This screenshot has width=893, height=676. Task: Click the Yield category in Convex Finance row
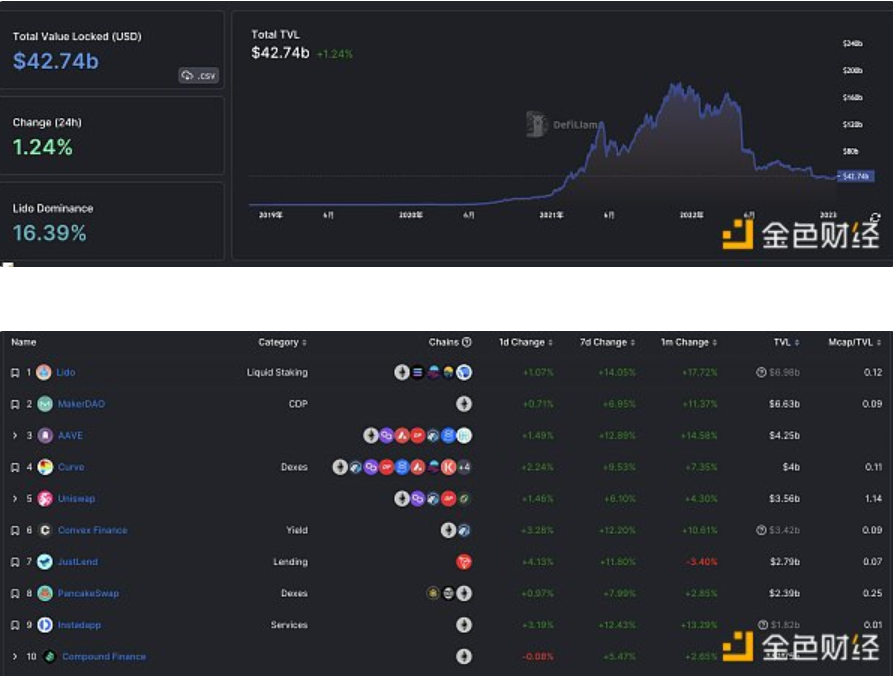(297, 531)
